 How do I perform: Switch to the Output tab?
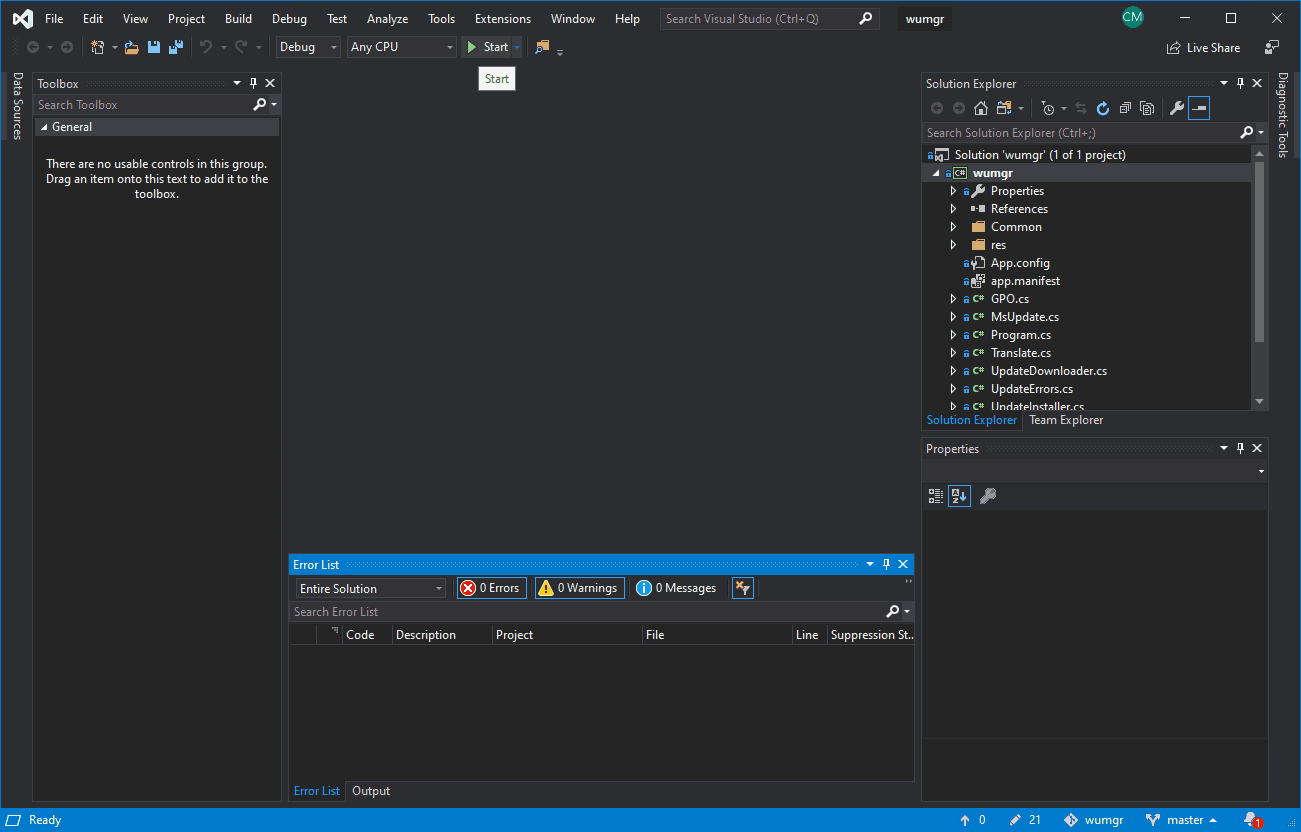370,790
